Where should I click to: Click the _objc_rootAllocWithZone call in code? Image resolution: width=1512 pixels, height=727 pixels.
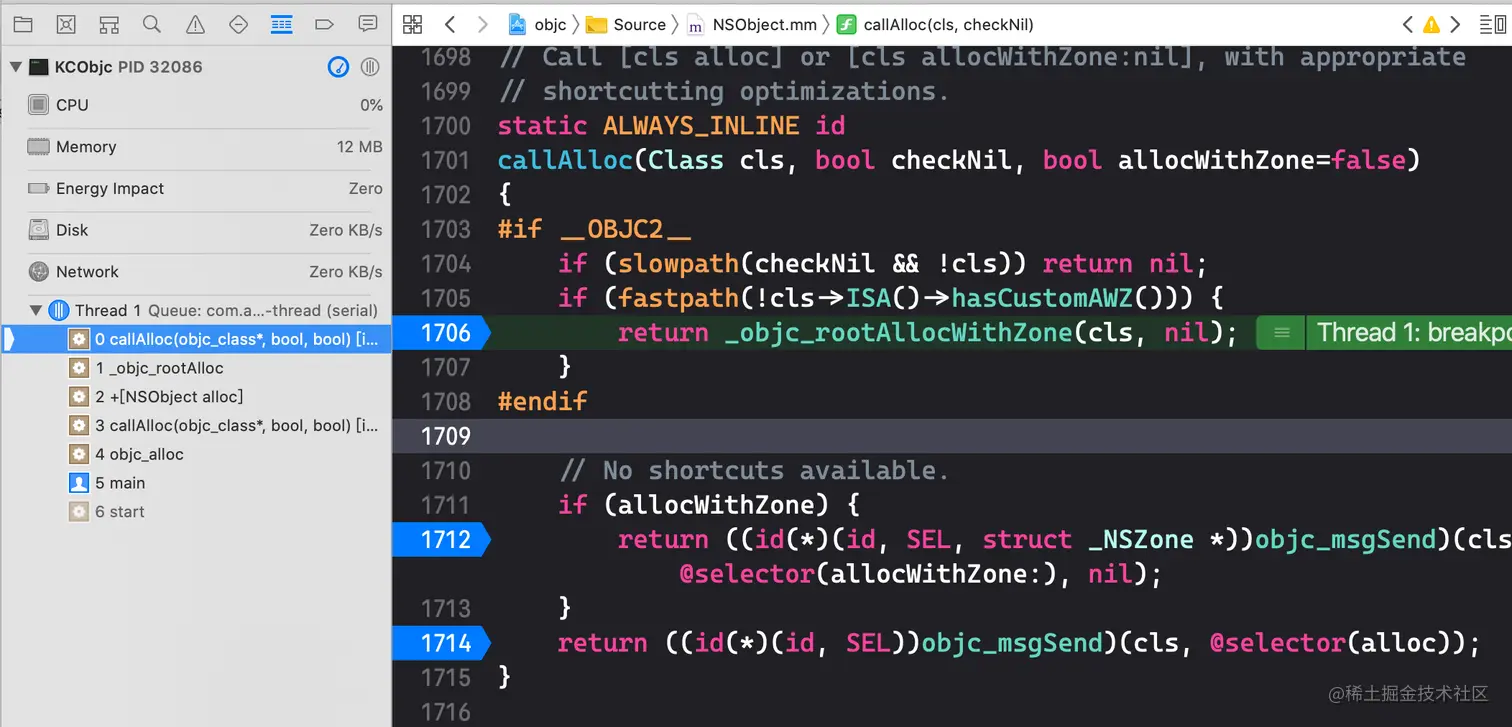tap(898, 333)
